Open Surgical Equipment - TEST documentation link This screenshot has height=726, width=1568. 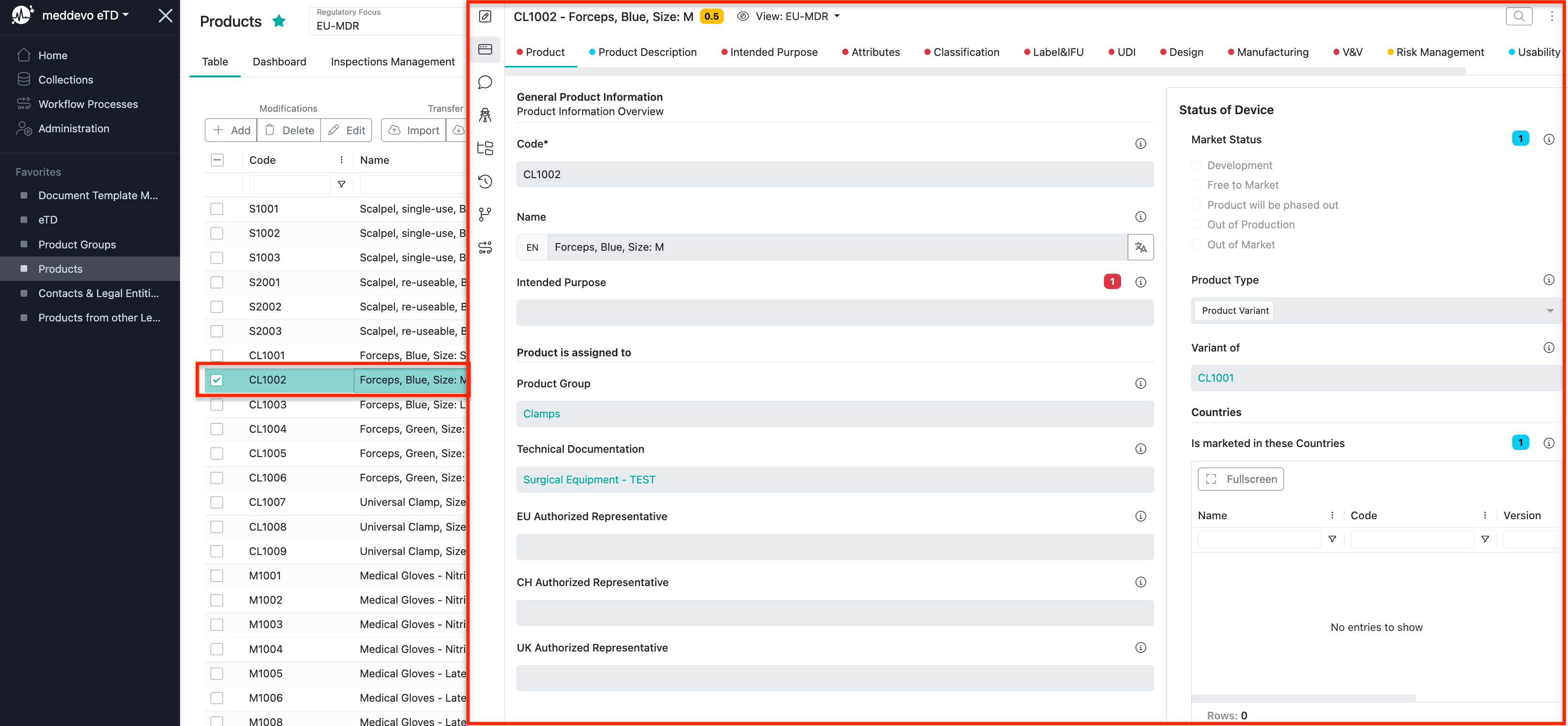pos(589,480)
